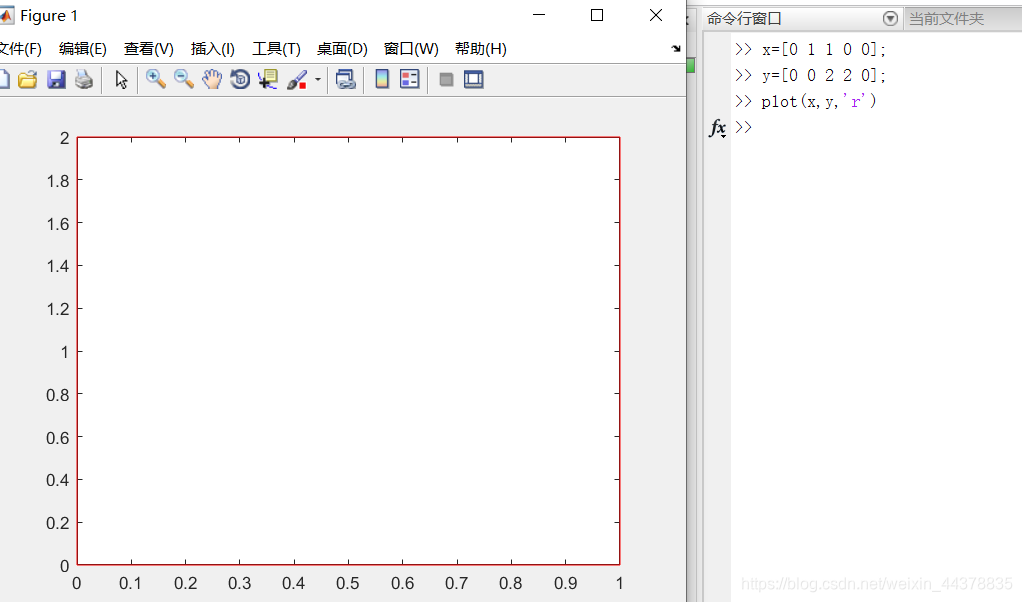Click the 命令行窗口 panel title
The width and height of the screenshot is (1022, 602).
pyautogui.click(x=744, y=19)
